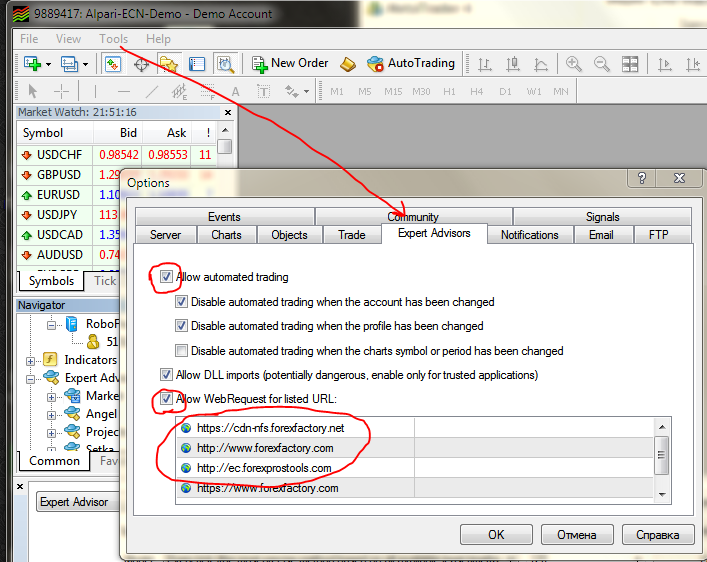Switch to the Server tab
707x562 pixels.
coord(165,235)
